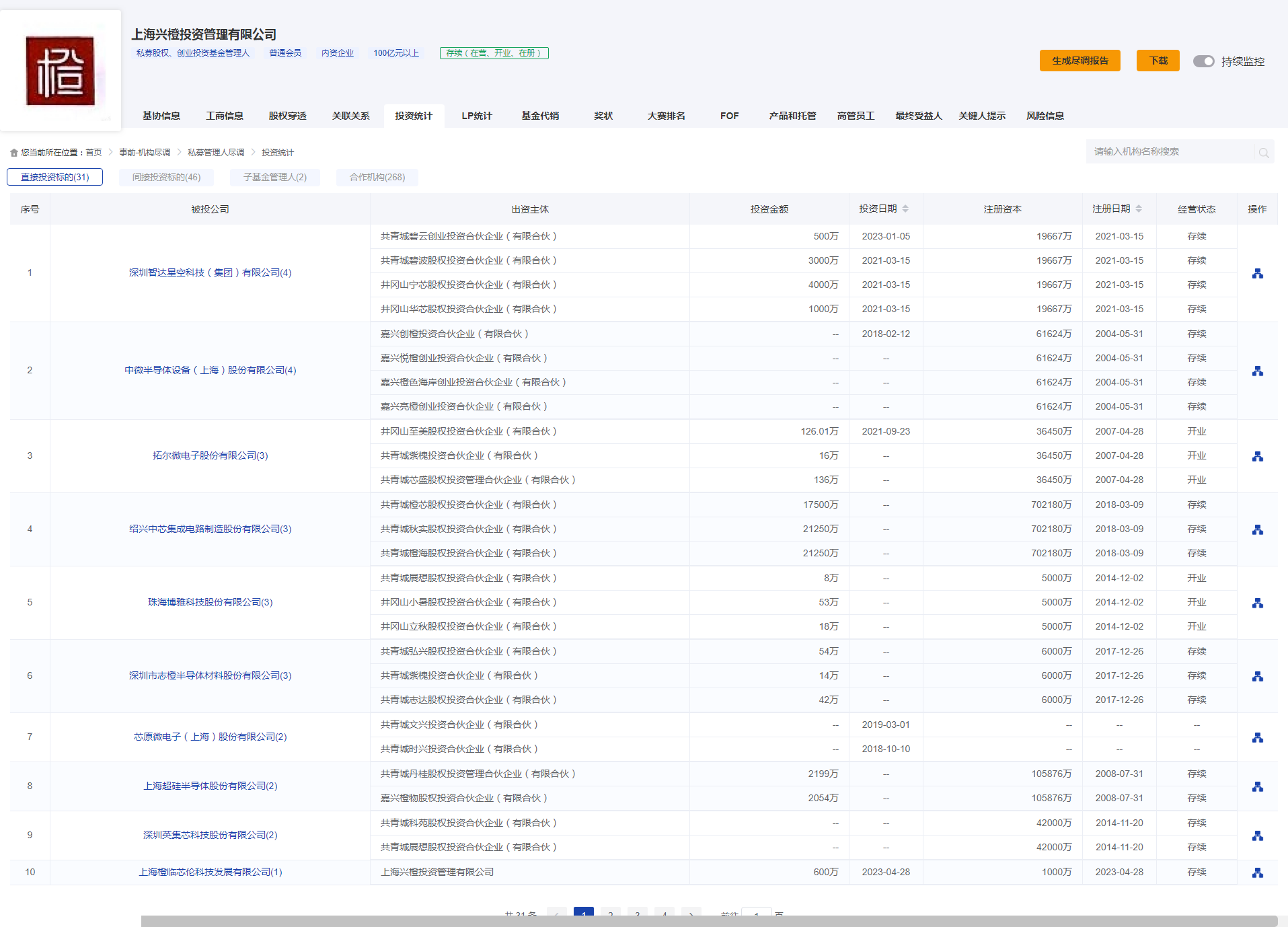The width and height of the screenshot is (1288, 927).
Task: Click the home icon in breadcrumb
Action: [14, 153]
